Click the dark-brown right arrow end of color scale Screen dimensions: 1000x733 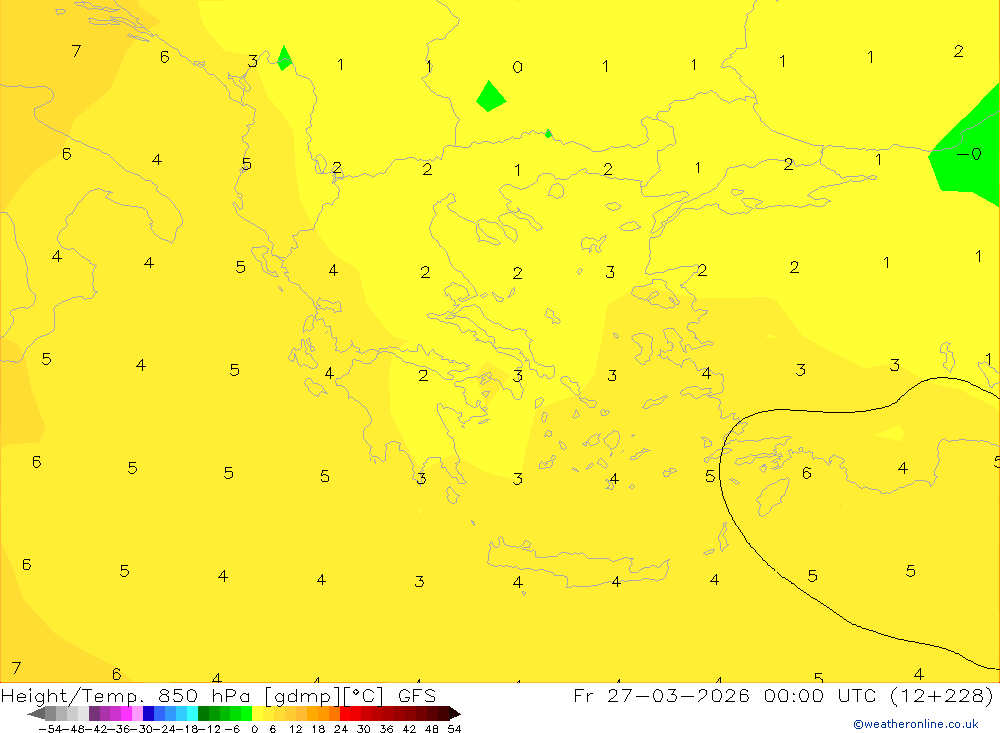click(454, 713)
